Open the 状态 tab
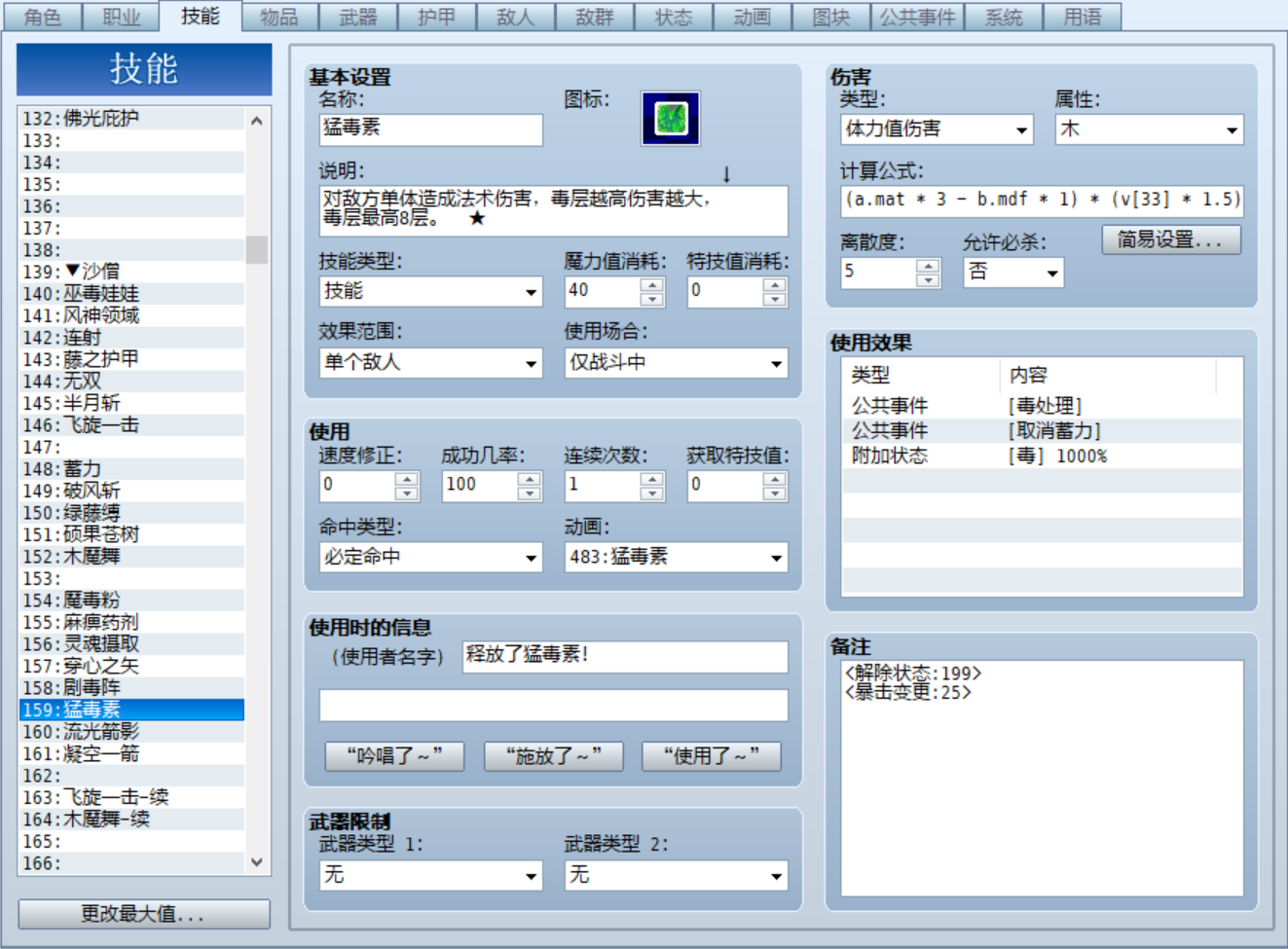Image resolution: width=1288 pixels, height=949 pixels. coord(674,18)
